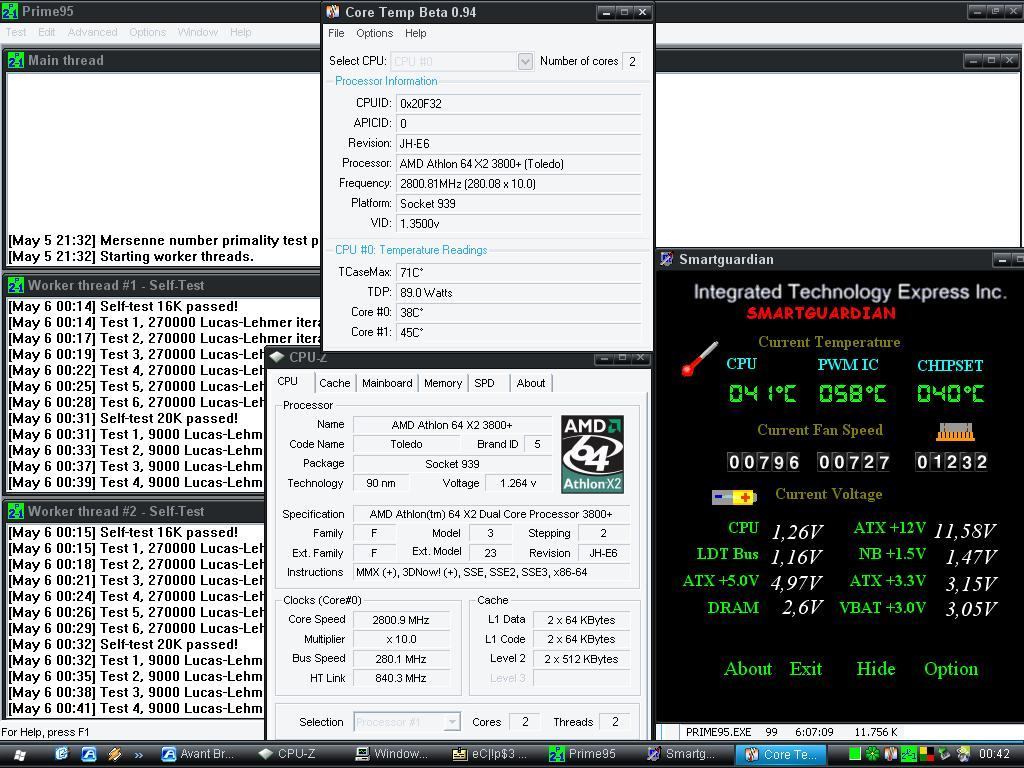
Task: Click the Internet Explorer quick launch icon
Action: [x=61, y=754]
